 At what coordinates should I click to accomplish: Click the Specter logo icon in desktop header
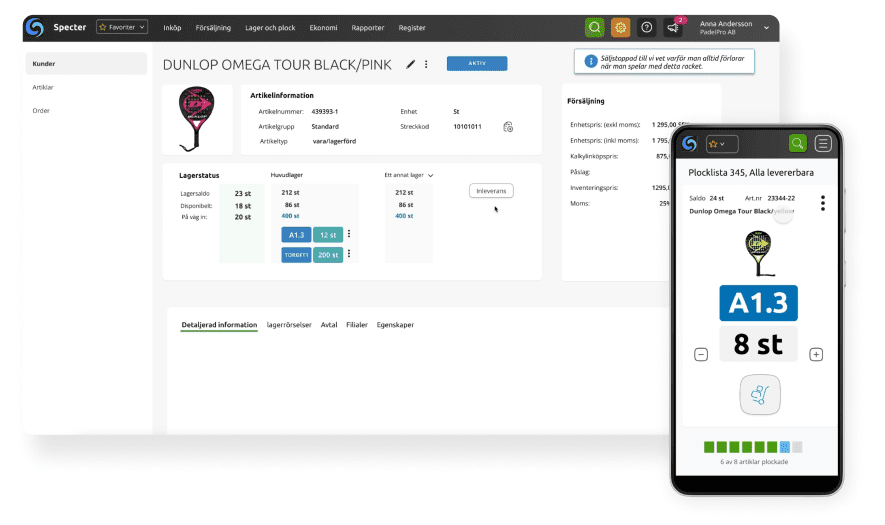(x=34, y=27)
